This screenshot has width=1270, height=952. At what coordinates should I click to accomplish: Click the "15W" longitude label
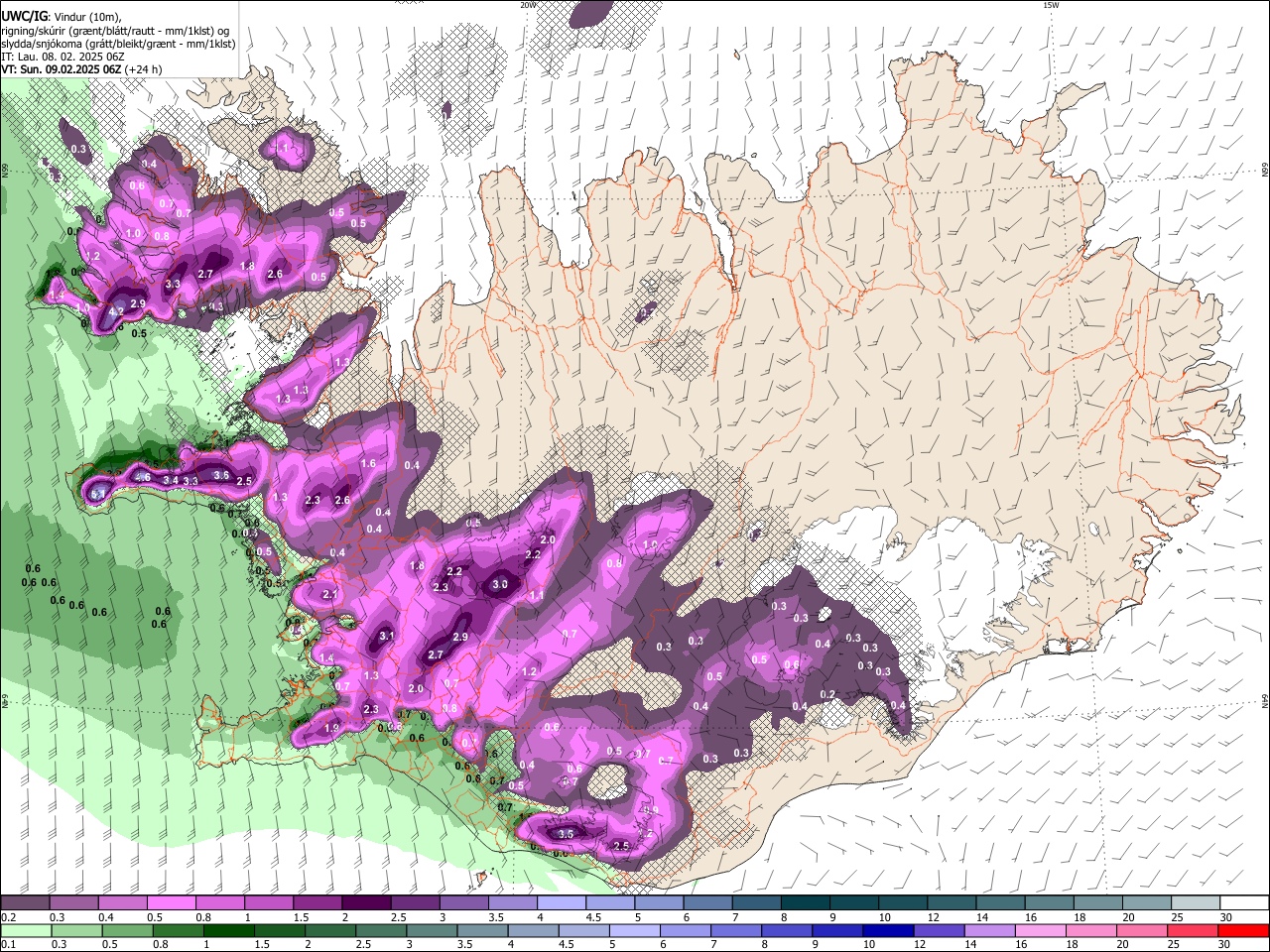(1050, 5)
